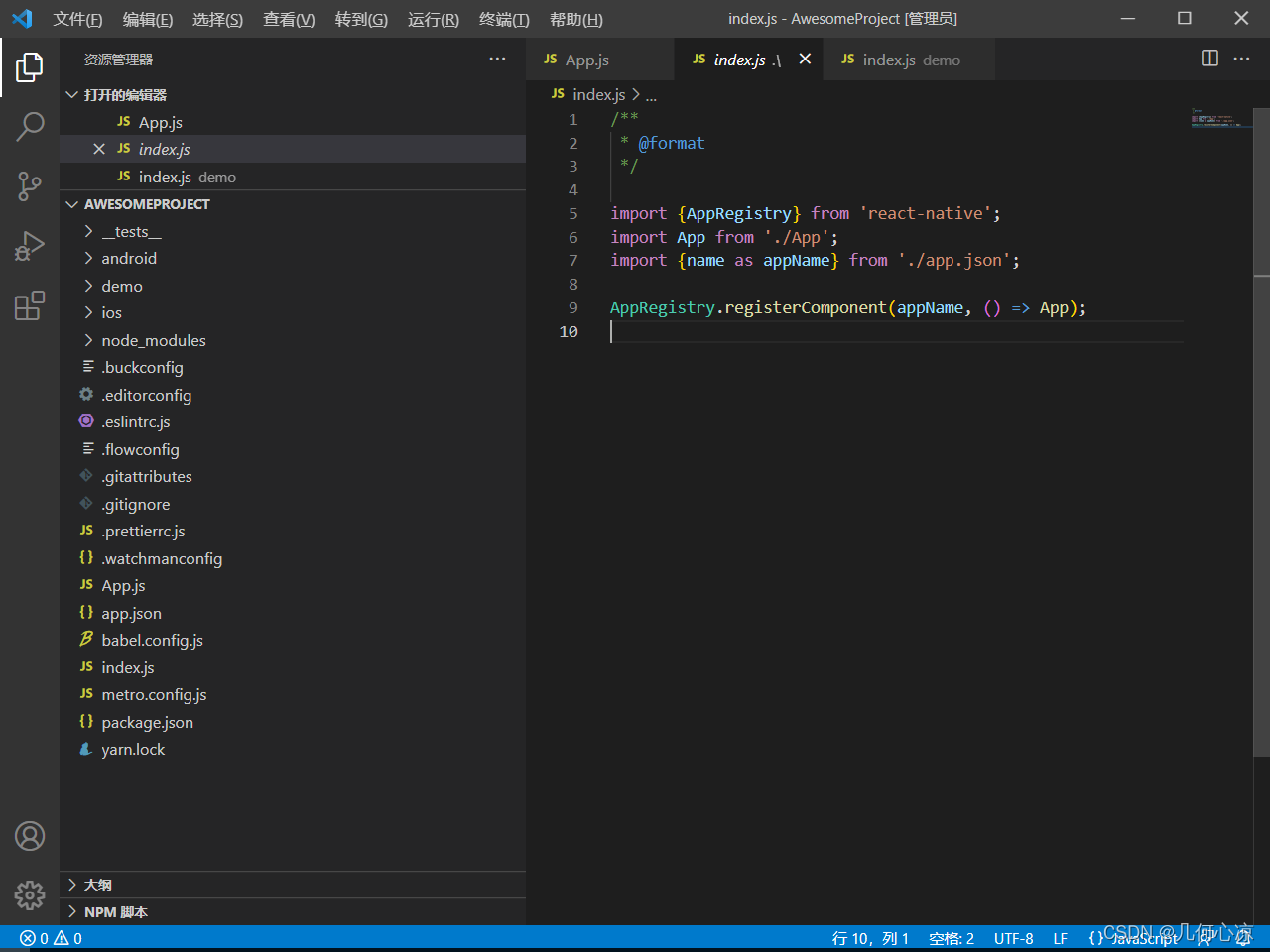Screen dimensions: 1270x952
Task: Open the Extensions view
Action: tap(30, 304)
